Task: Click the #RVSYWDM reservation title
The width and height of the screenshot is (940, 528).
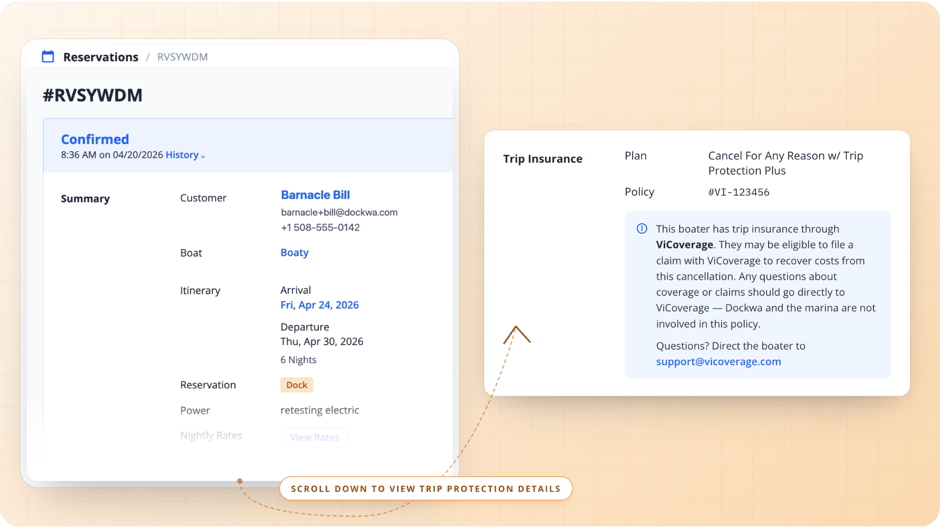Action: pyautogui.click(x=92, y=96)
